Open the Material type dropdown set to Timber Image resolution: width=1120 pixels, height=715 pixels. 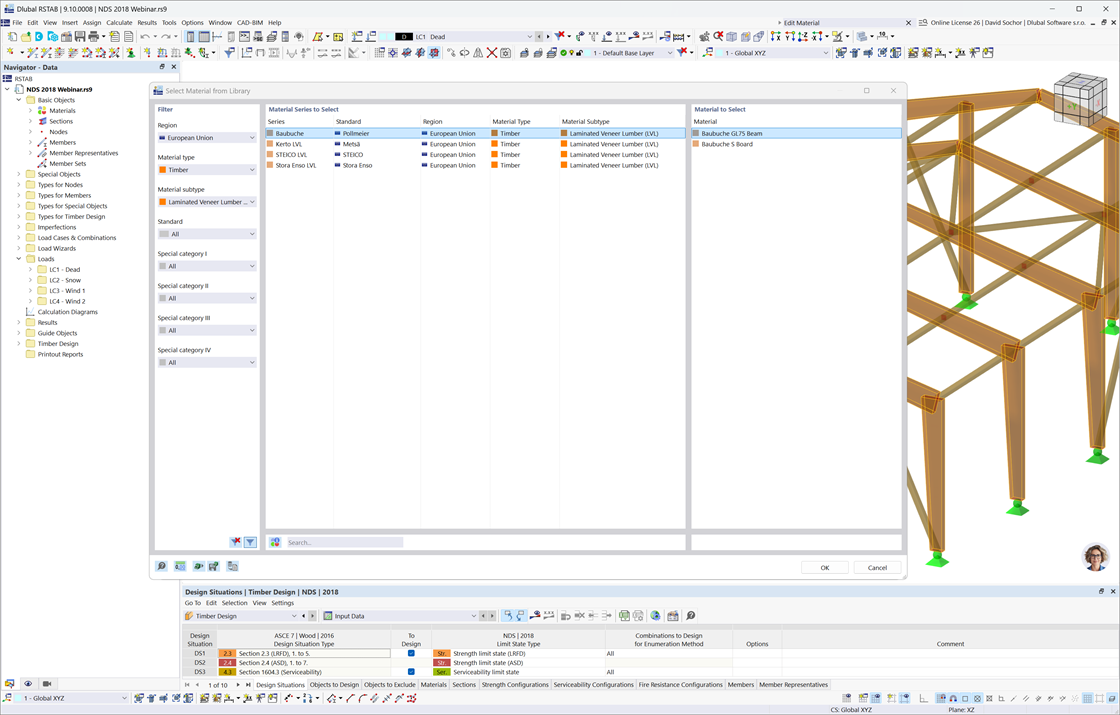coord(206,170)
